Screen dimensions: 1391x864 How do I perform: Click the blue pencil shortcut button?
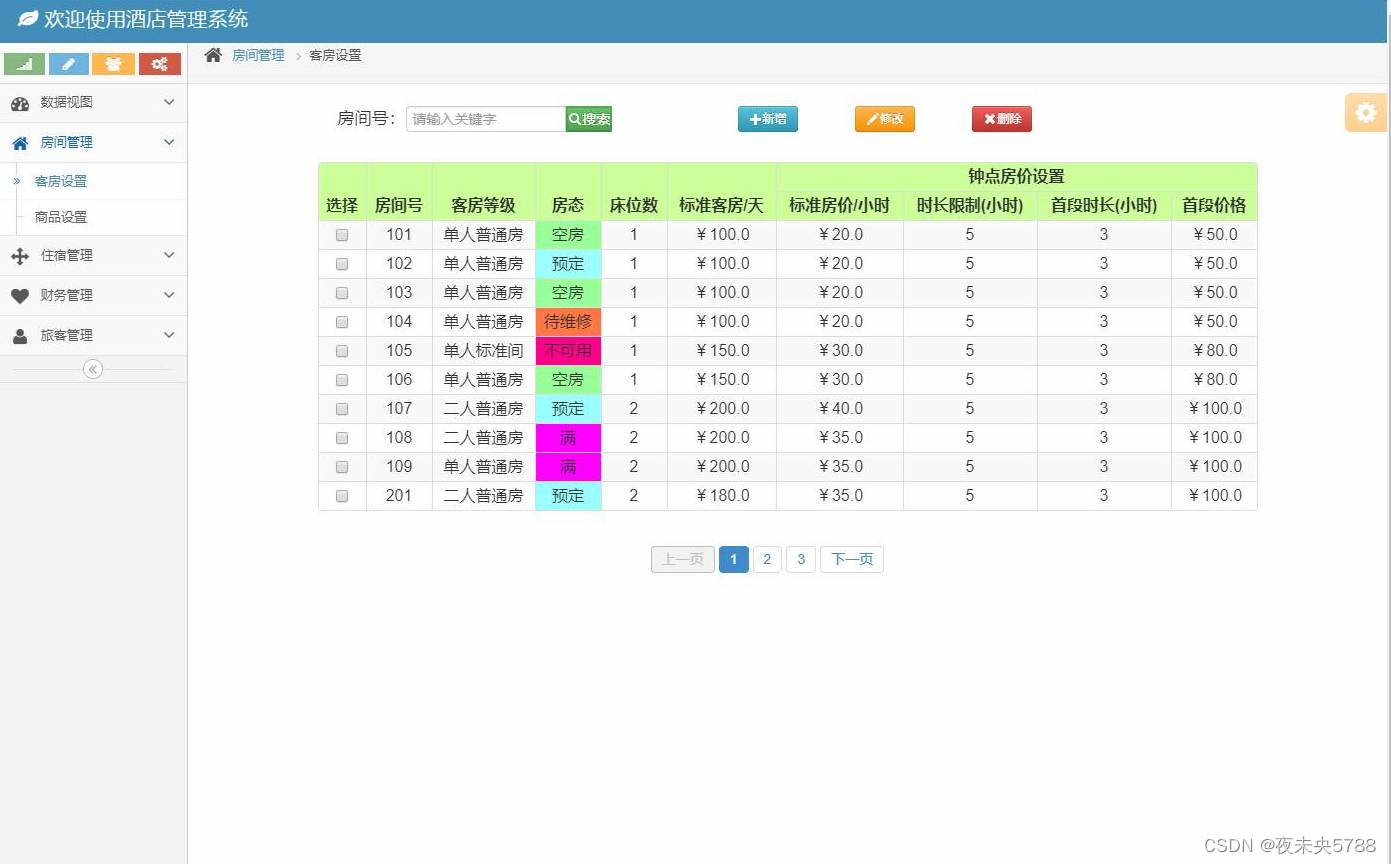68,64
